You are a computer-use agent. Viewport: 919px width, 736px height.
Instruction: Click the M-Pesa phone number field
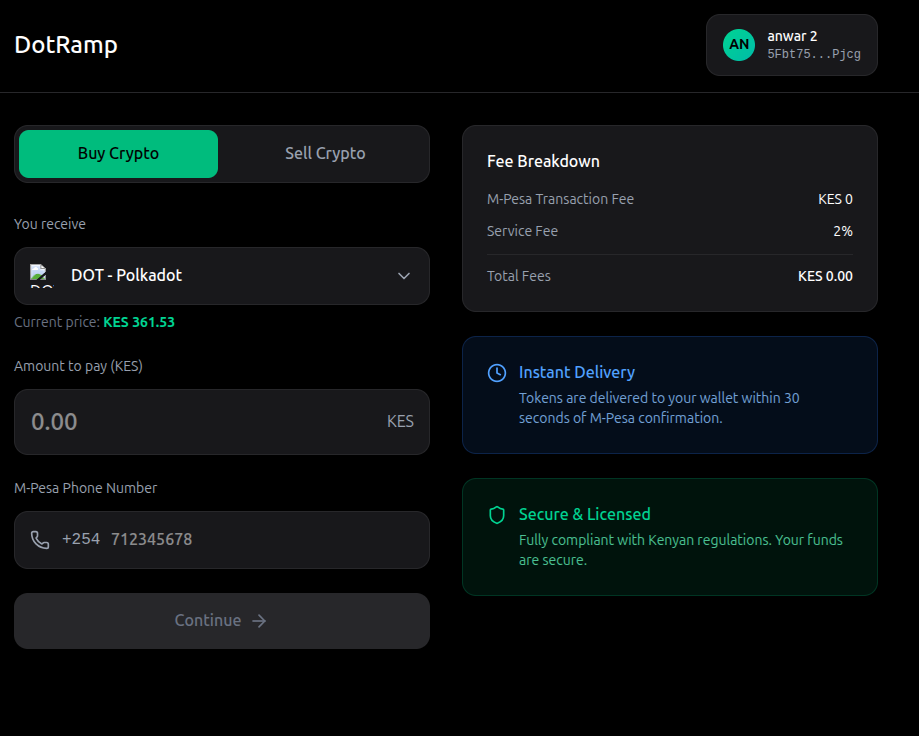click(222, 540)
